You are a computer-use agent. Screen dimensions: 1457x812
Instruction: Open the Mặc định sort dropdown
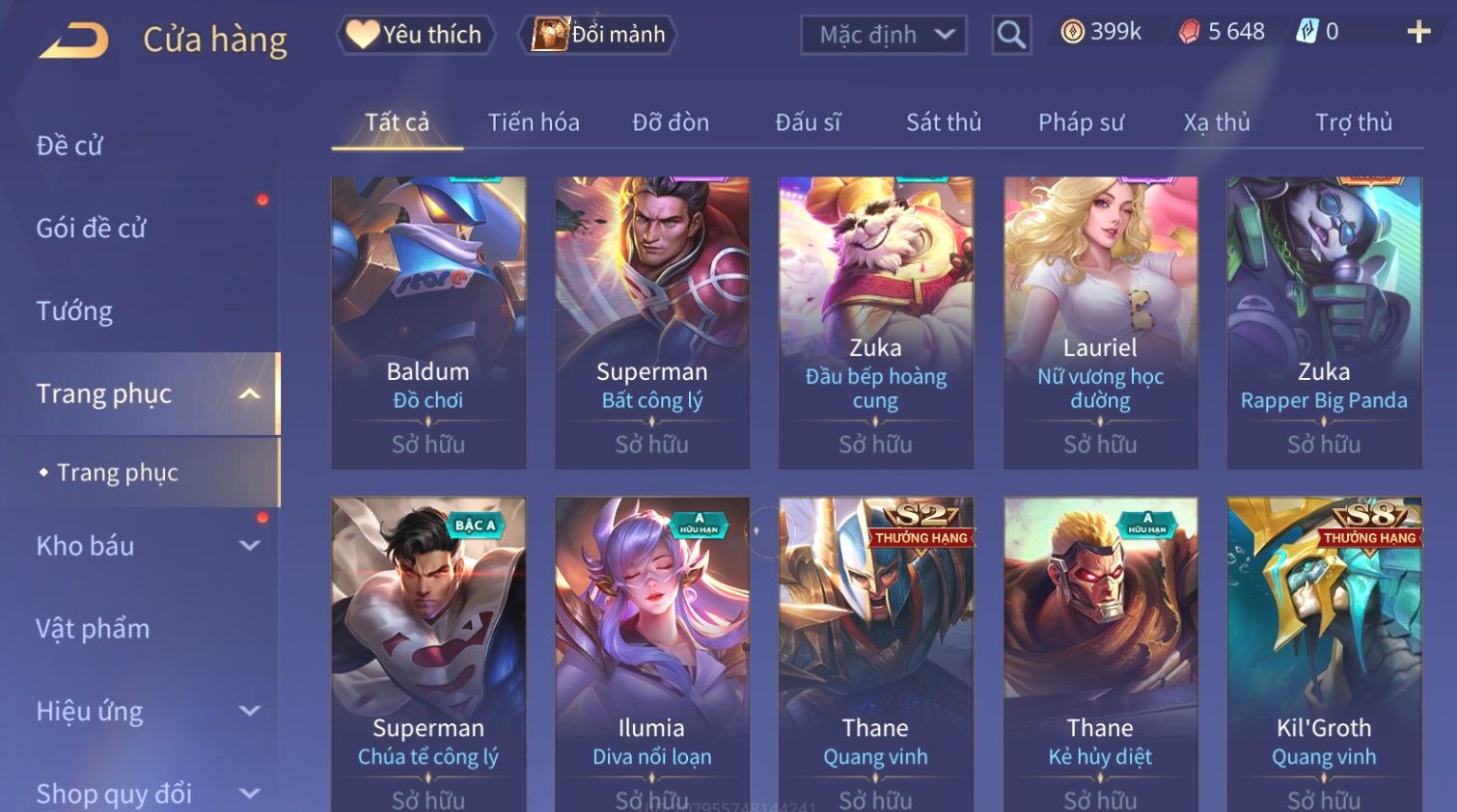[884, 35]
